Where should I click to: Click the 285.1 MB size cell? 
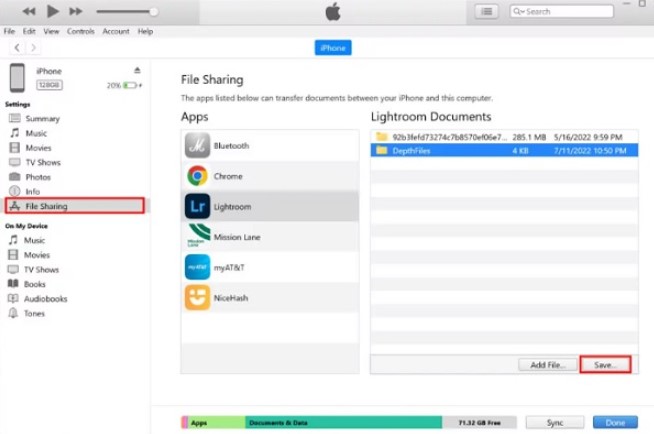[529, 137]
